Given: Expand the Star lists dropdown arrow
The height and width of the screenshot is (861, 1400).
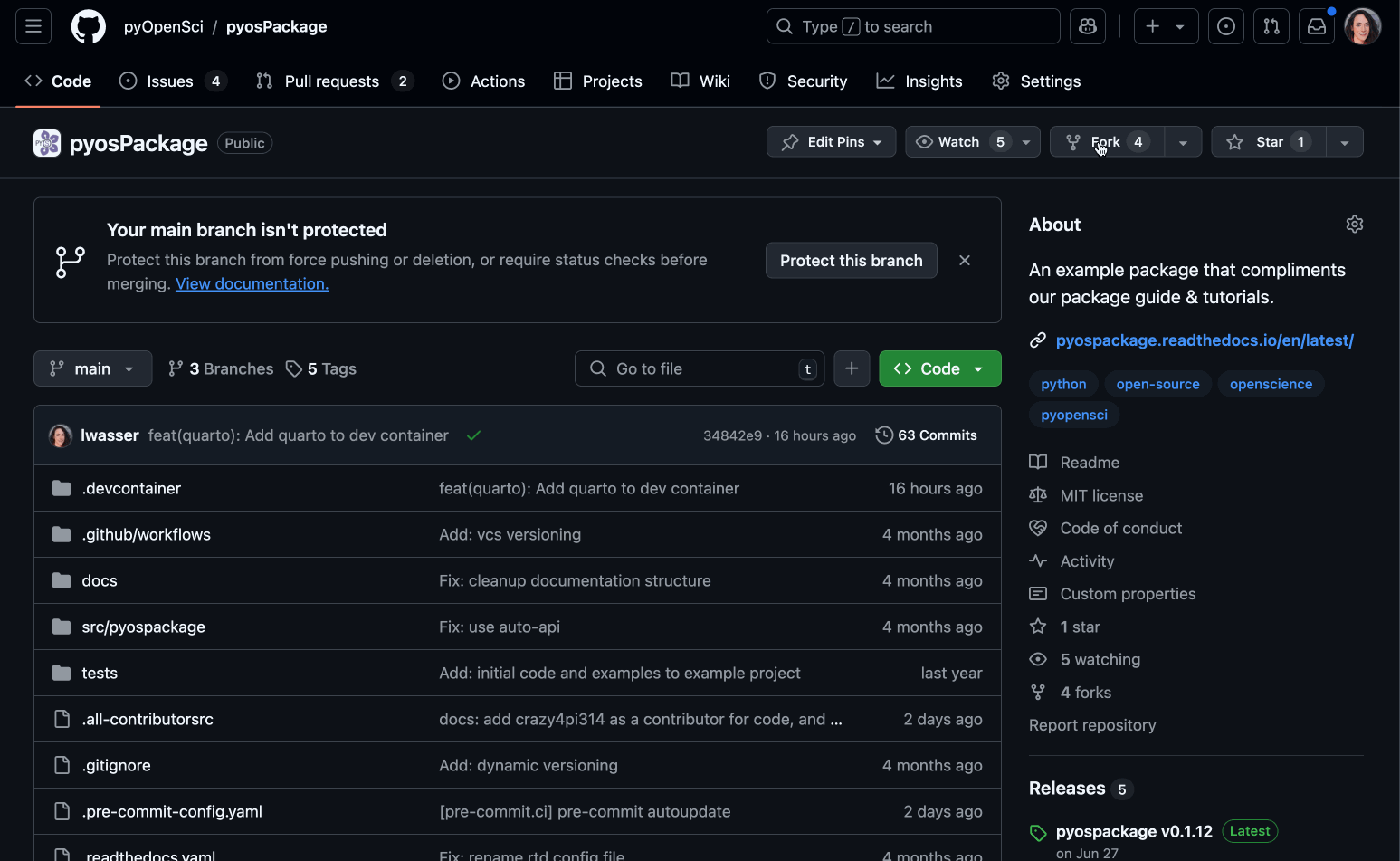Looking at the screenshot, I should [1345, 142].
